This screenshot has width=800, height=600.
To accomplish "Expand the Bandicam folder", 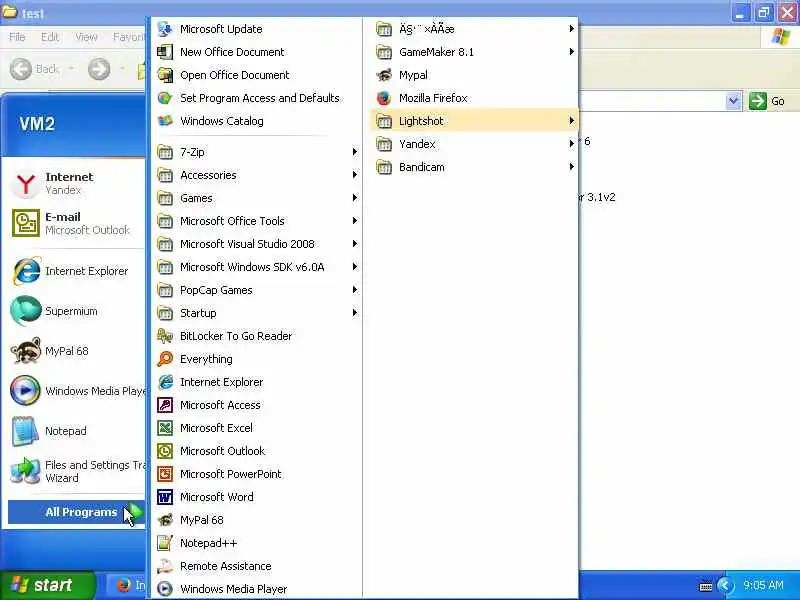I will point(474,167).
